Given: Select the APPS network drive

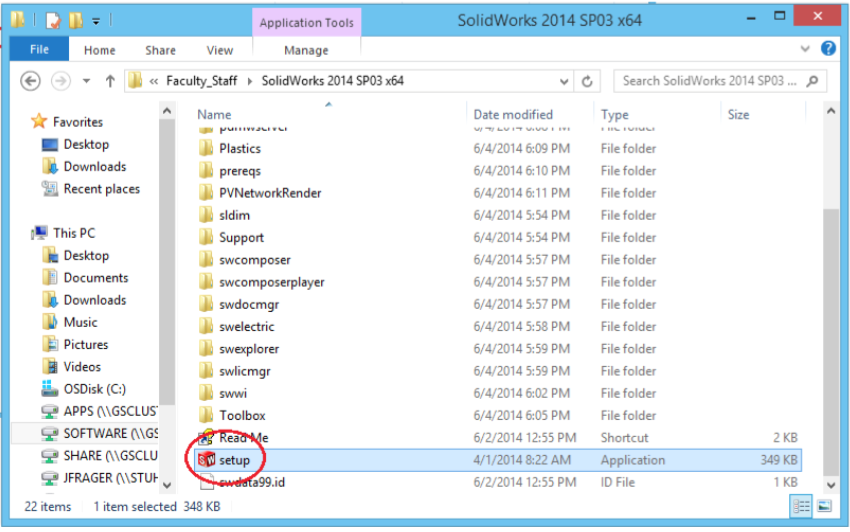Looking at the screenshot, I should click(111, 411).
